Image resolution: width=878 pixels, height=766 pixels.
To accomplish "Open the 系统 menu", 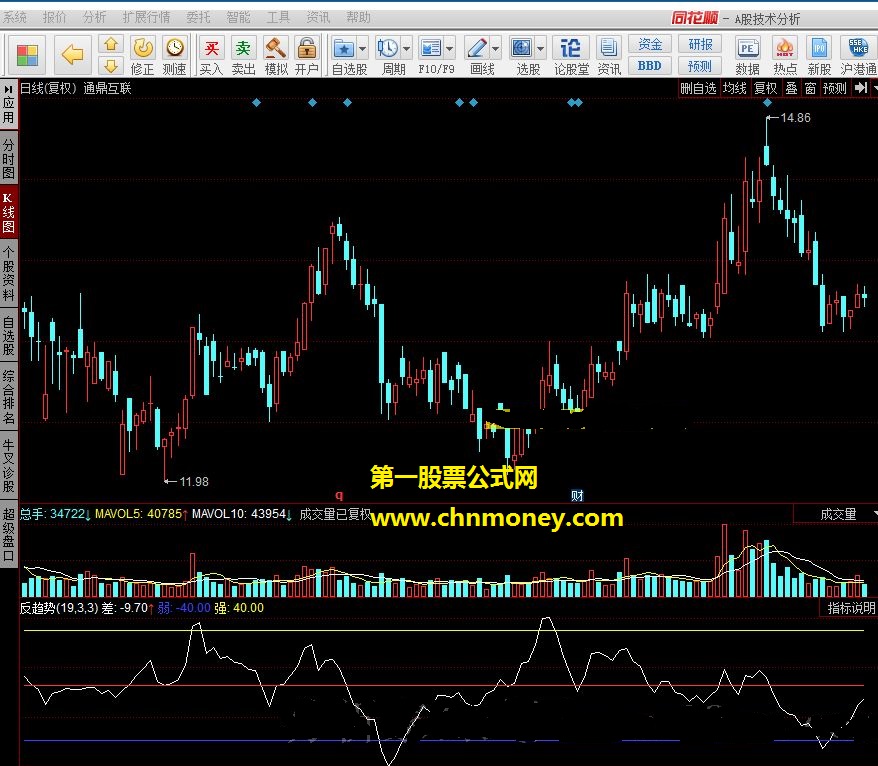I will pos(15,17).
